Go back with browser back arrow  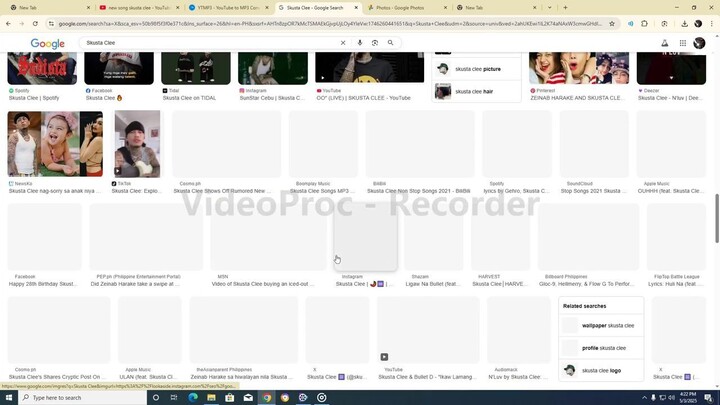pos(8,23)
